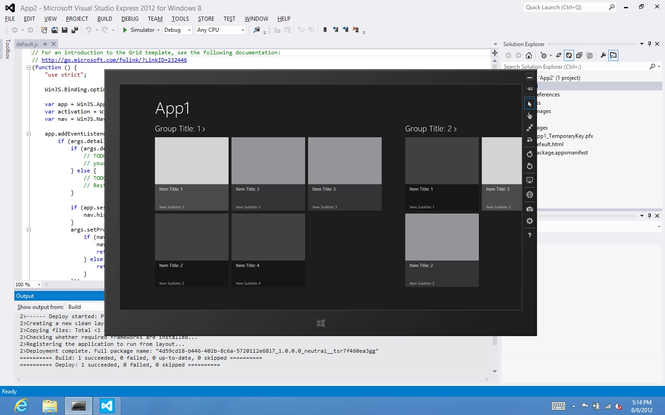Image resolution: width=665 pixels, height=415 pixels.
Task: Open the PROJECT menu
Action: [x=77, y=19]
